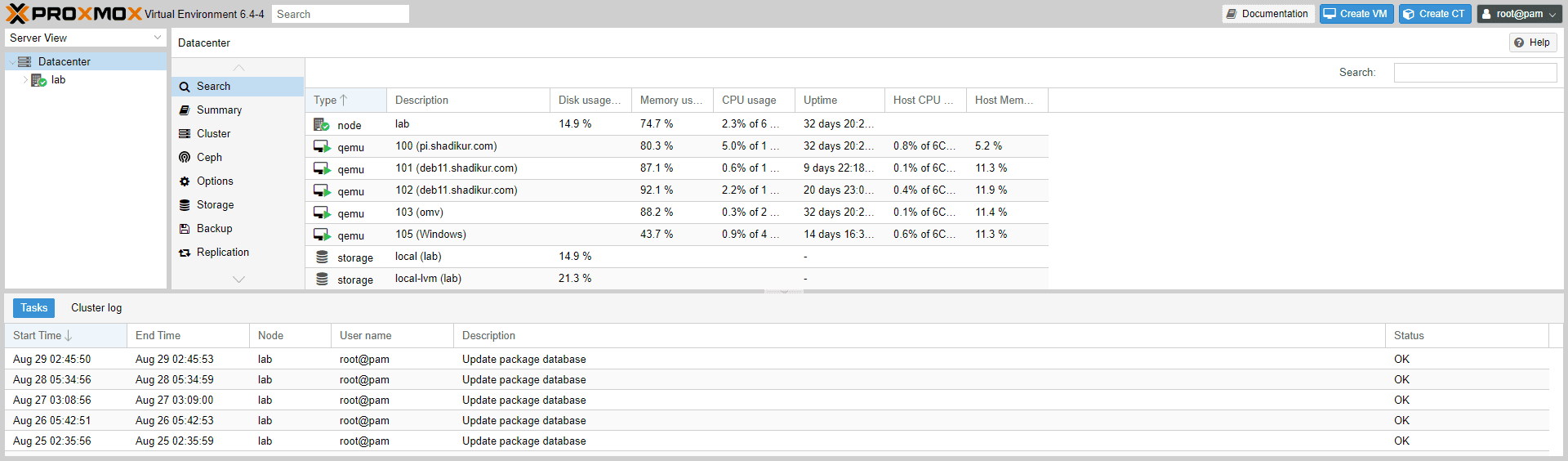Click the Documentation button
Viewport: 1568px width, 461px height.
(x=1268, y=14)
